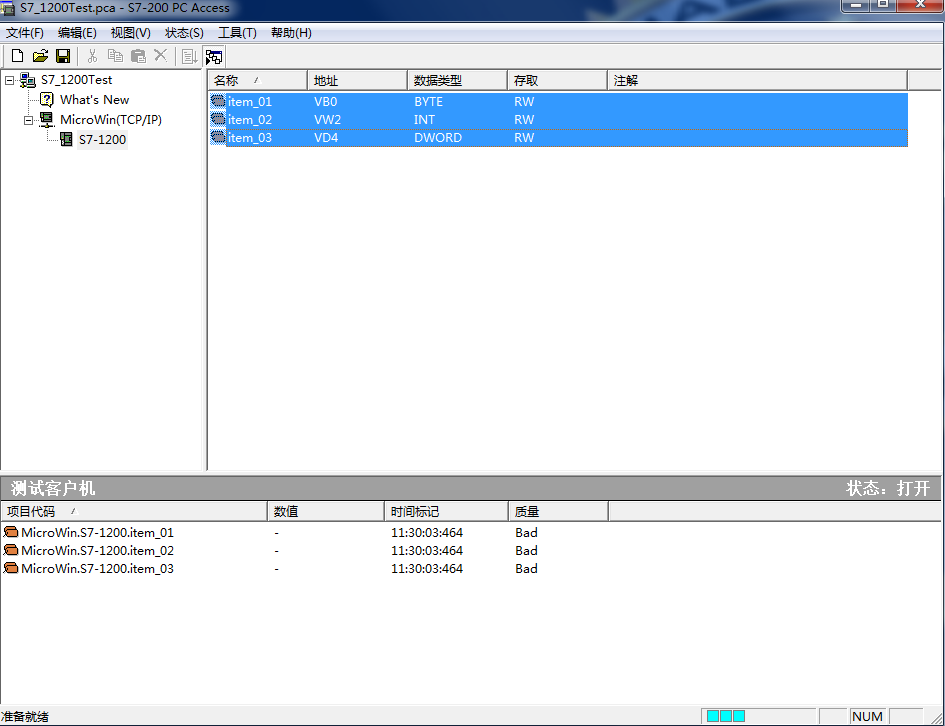Click the 状态: 打开 status label
This screenshot has height=726, width=945.
pos(888,488)
